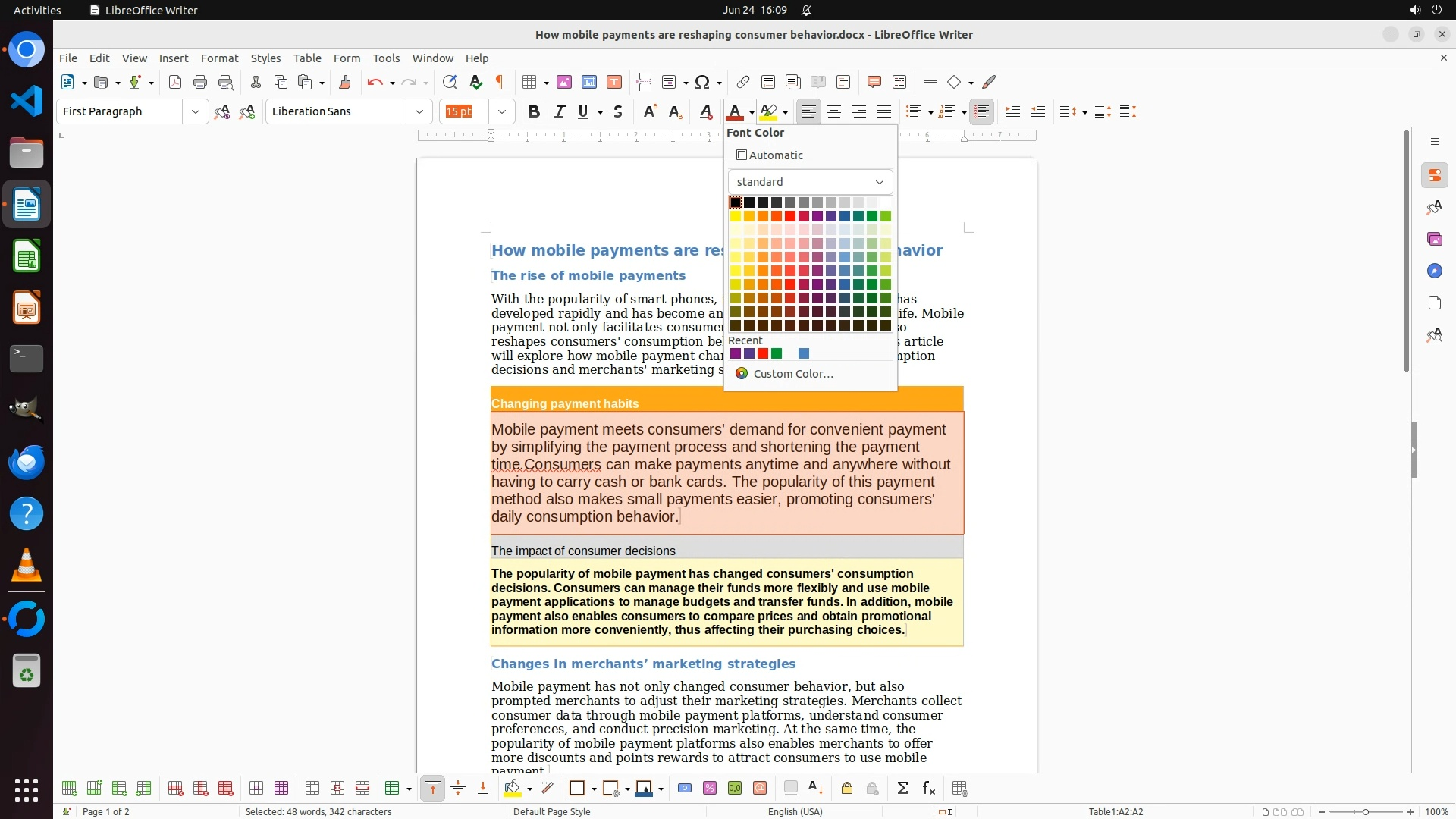Open the Format menu
Screen dimensions: 1456x819
coord(219,58)
